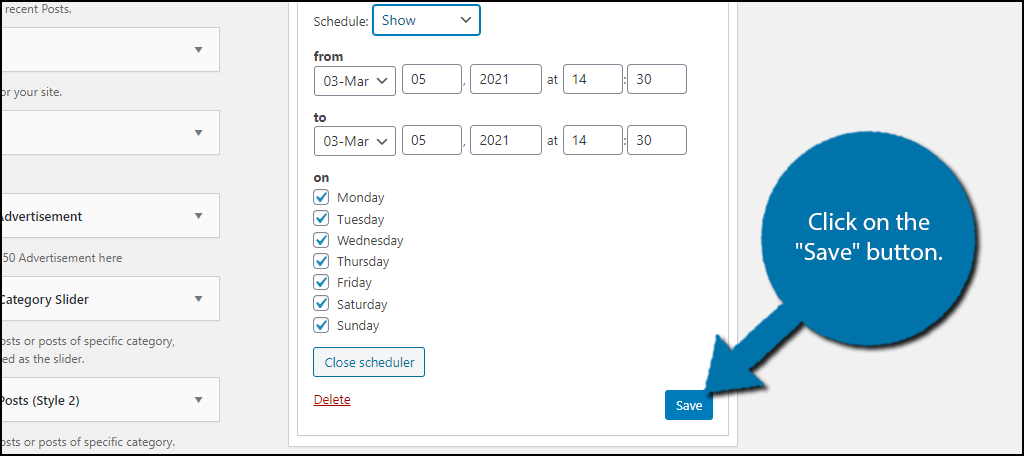The image size is (1024, 456).
Task: Toggle the Thursday checkbox
Action: 321,261
